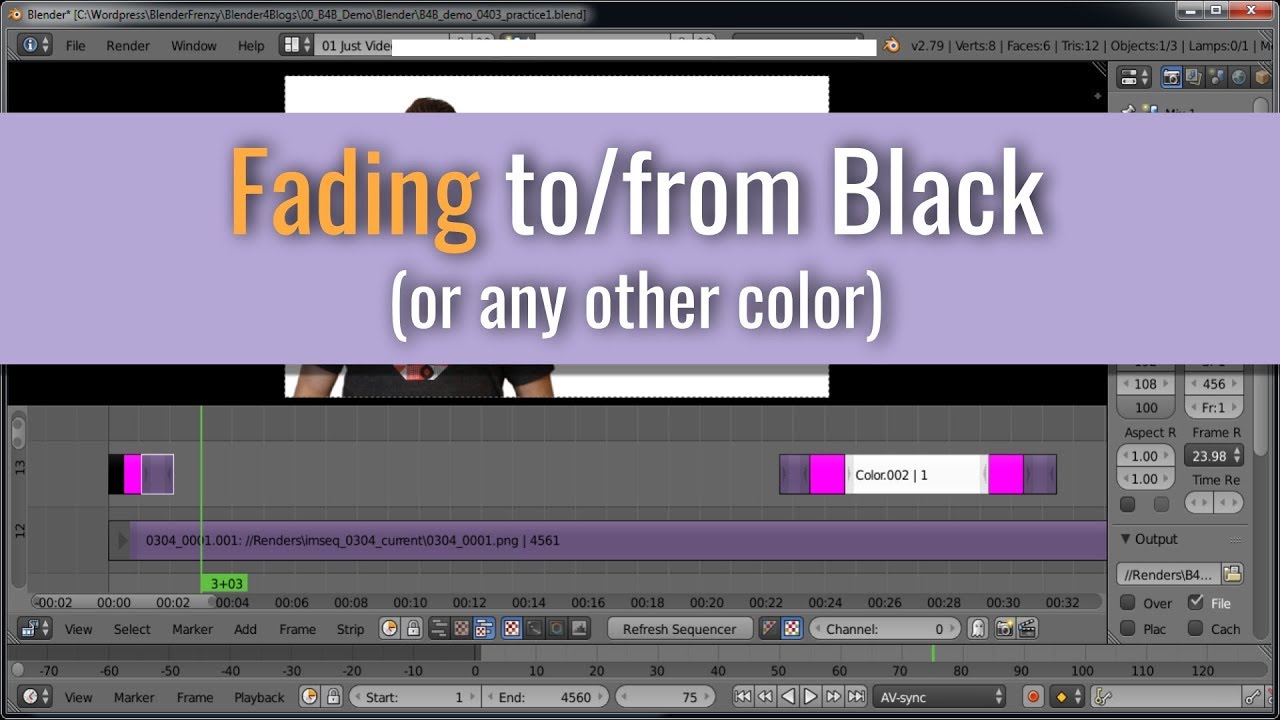Open the screen layout chooser icon
This screenshot has width=1280, height=720.
pos(295,46)
